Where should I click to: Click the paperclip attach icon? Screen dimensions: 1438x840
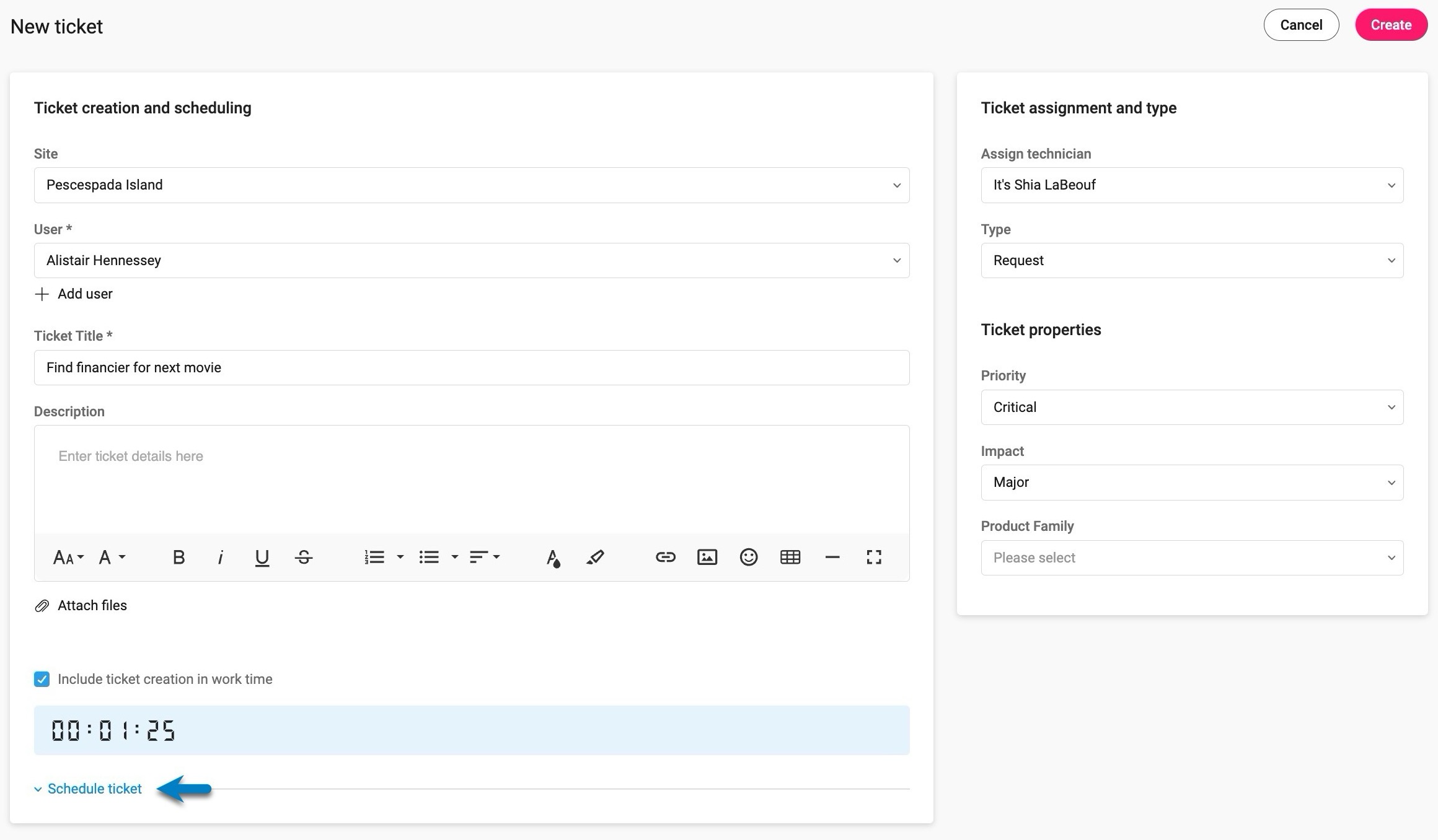42,606
